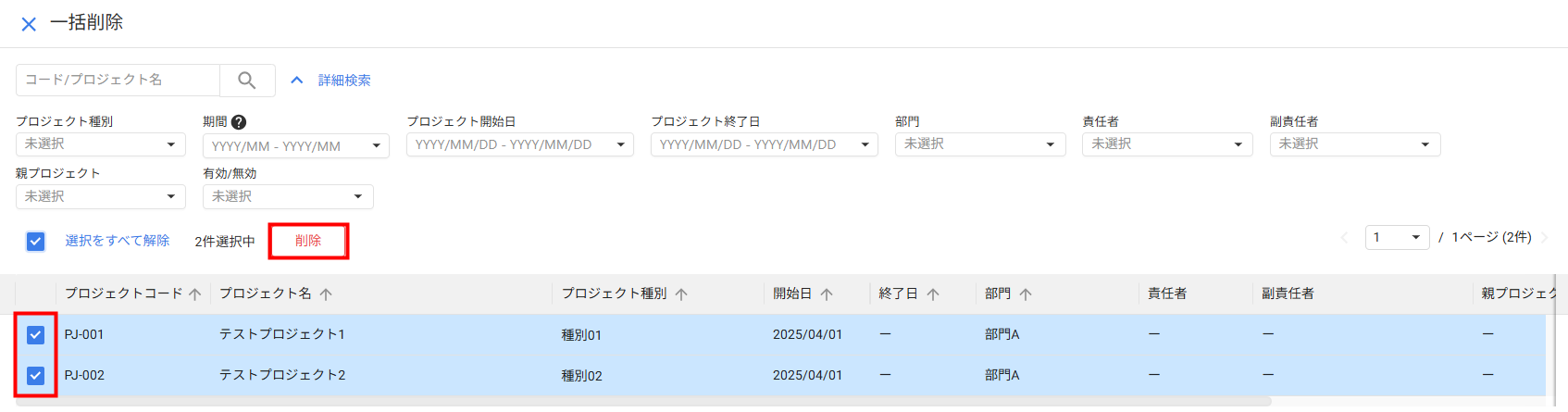Close the 一括削除 screen with X icon
Screen dimensions: 1568x412
29,24
